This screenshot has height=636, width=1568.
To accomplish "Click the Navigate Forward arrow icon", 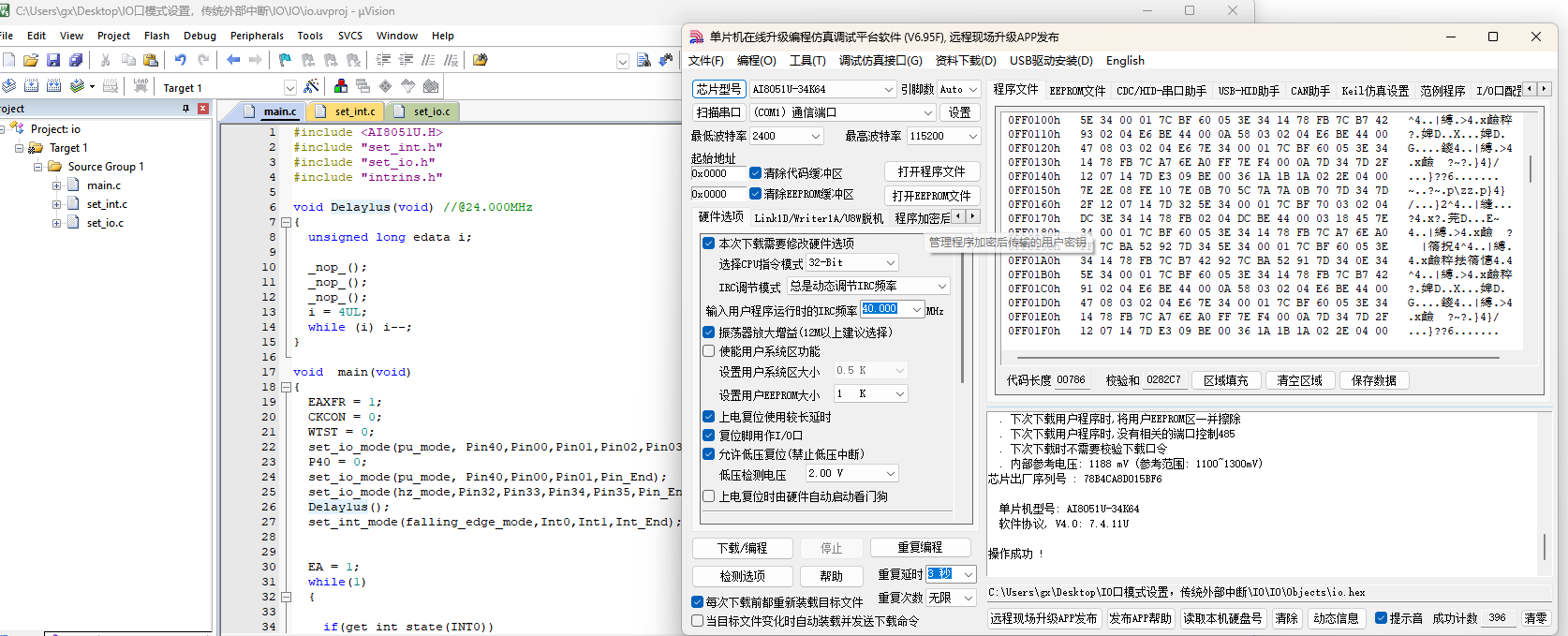I will (x=256, y=60).
